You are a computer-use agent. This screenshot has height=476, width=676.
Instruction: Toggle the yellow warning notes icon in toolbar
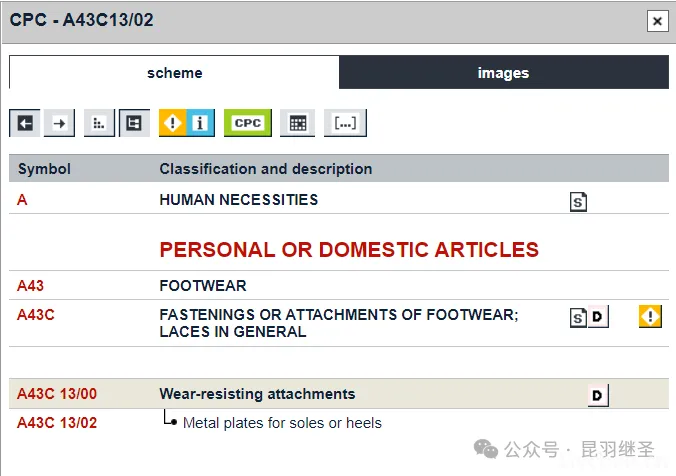tap(173, 123)
